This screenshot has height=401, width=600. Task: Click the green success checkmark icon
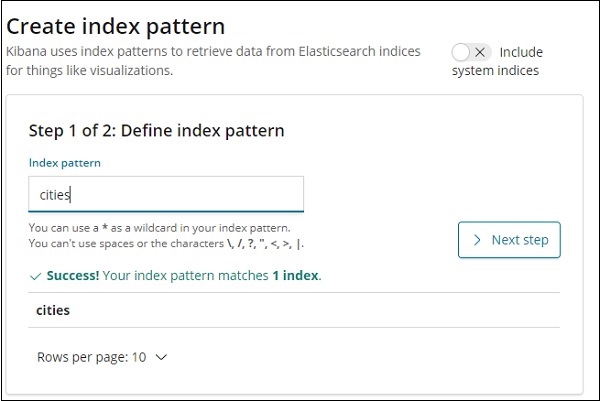tap(36, 275)
